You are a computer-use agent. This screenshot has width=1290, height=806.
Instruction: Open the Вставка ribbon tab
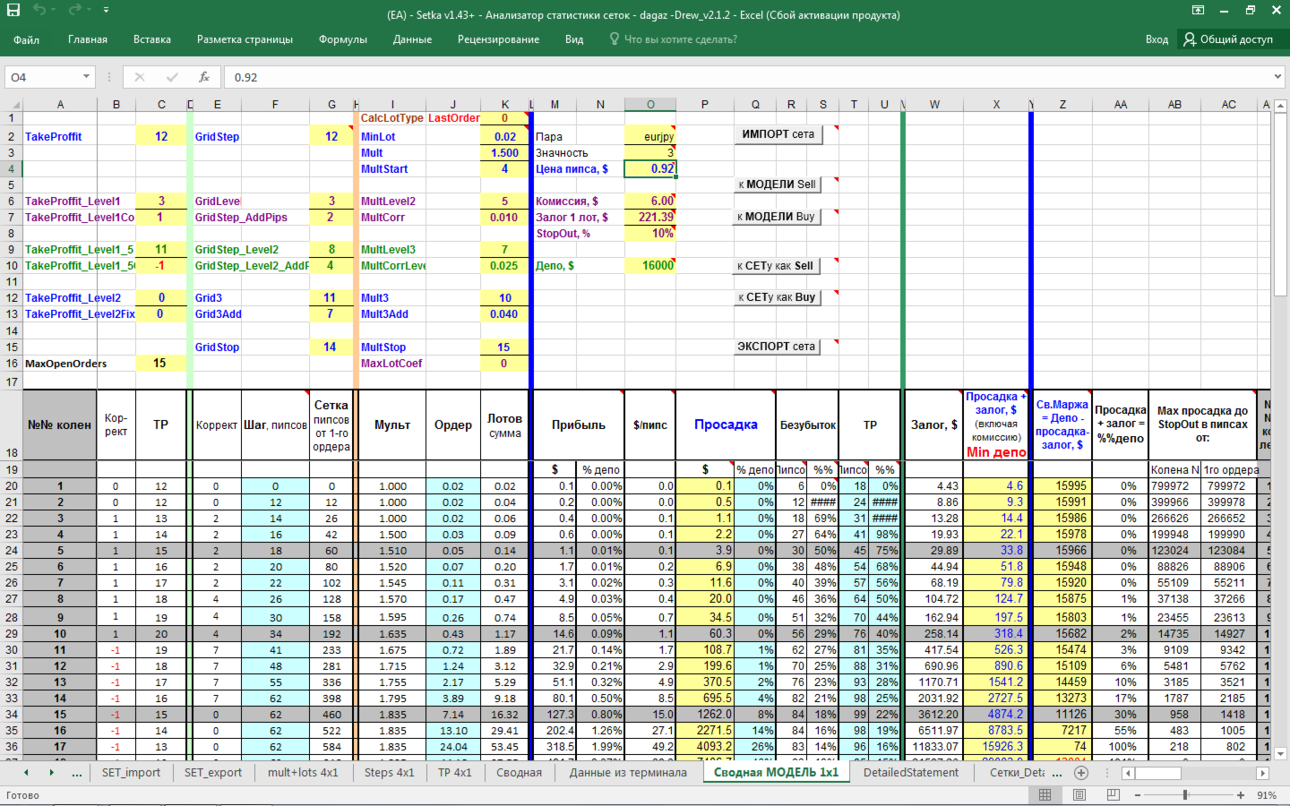click(152, 39)
